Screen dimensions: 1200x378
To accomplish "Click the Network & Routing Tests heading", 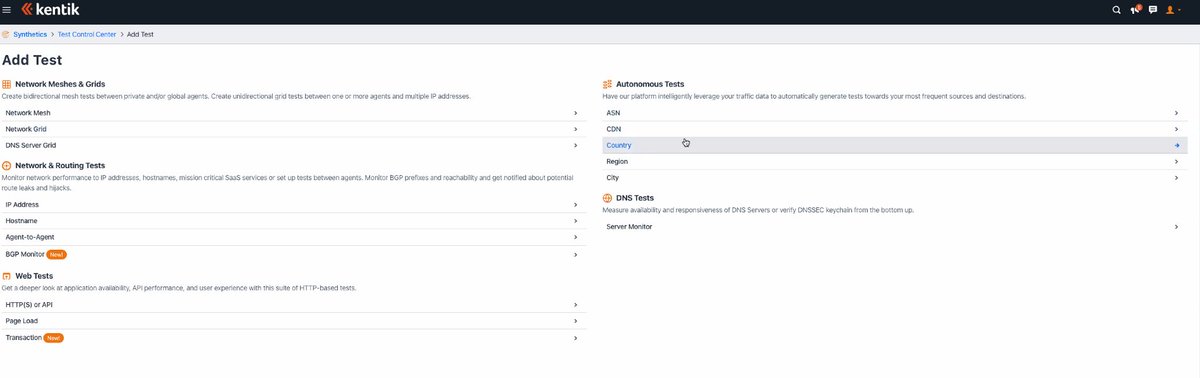I will [60, 165].
